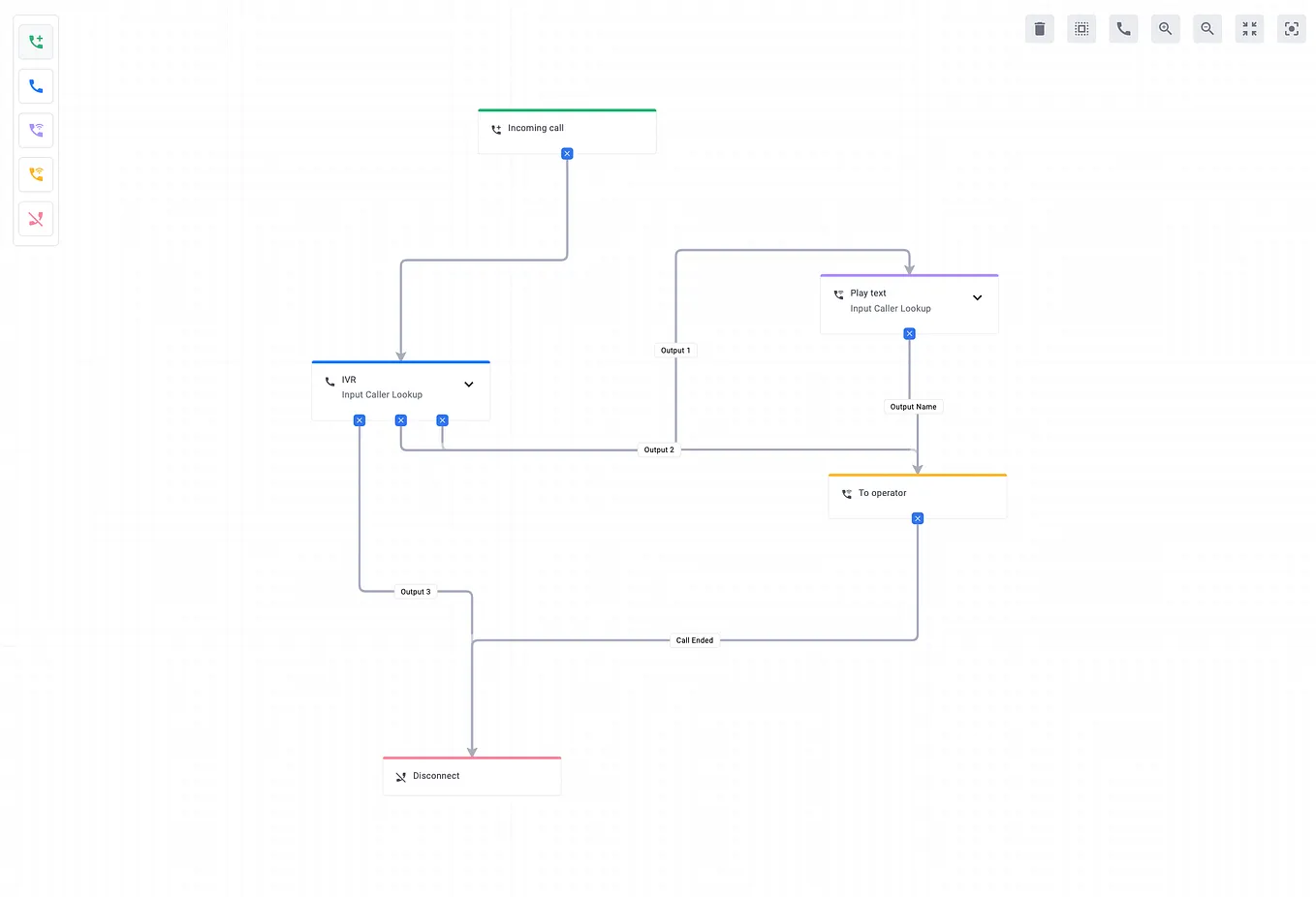The width and height of the screenshot is (1316, 897).
Task: Remove the Call Ended connection under To operator
Action: pyautogui.click(x=917, y=518)
